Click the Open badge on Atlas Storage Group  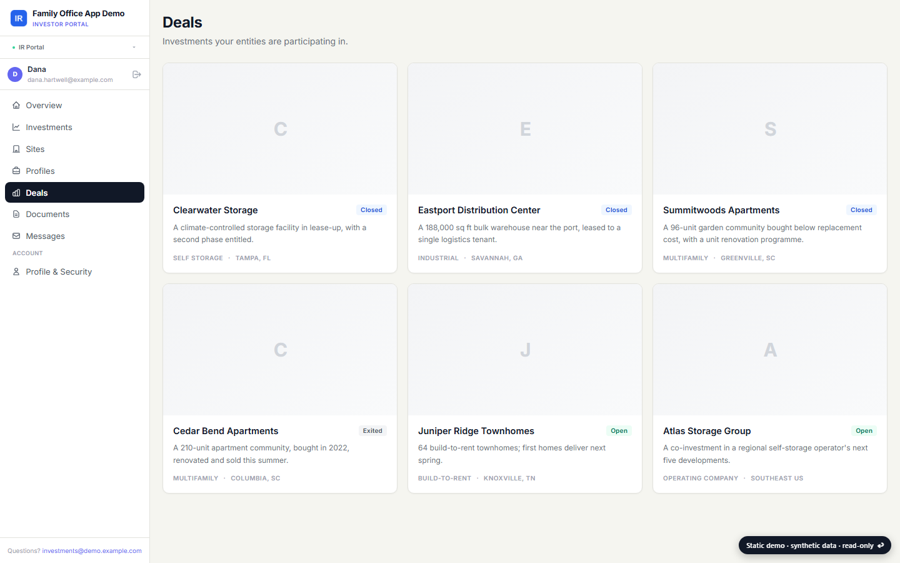[864, 430]
